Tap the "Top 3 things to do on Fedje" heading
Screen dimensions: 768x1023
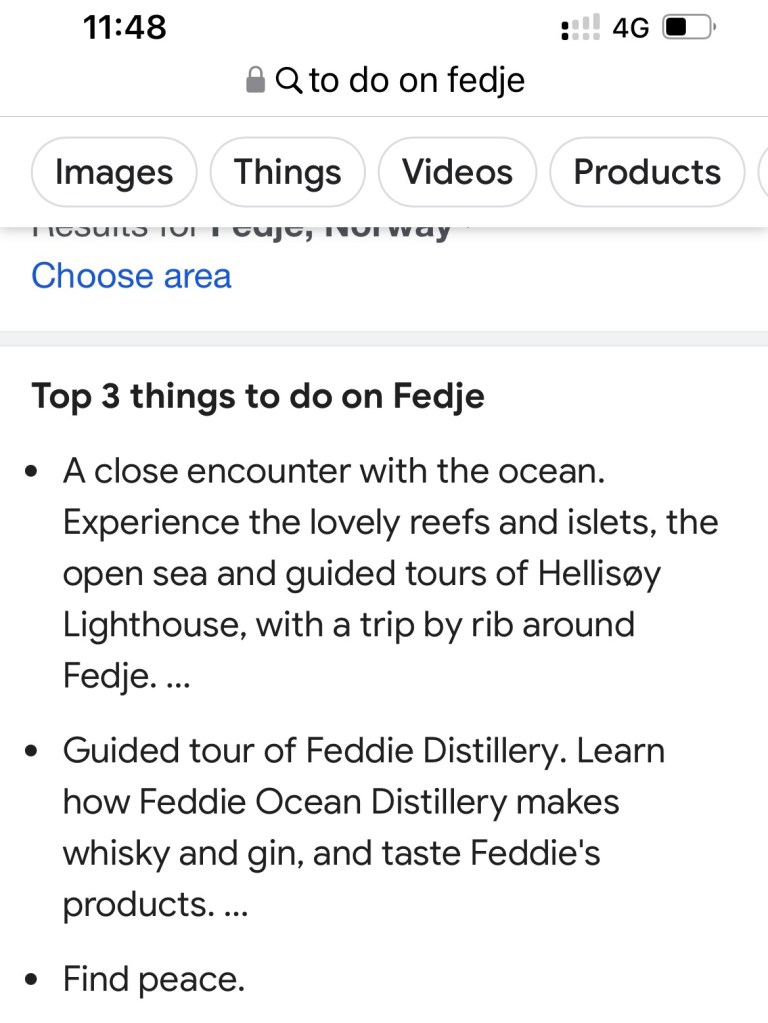[x=258, y=396]
